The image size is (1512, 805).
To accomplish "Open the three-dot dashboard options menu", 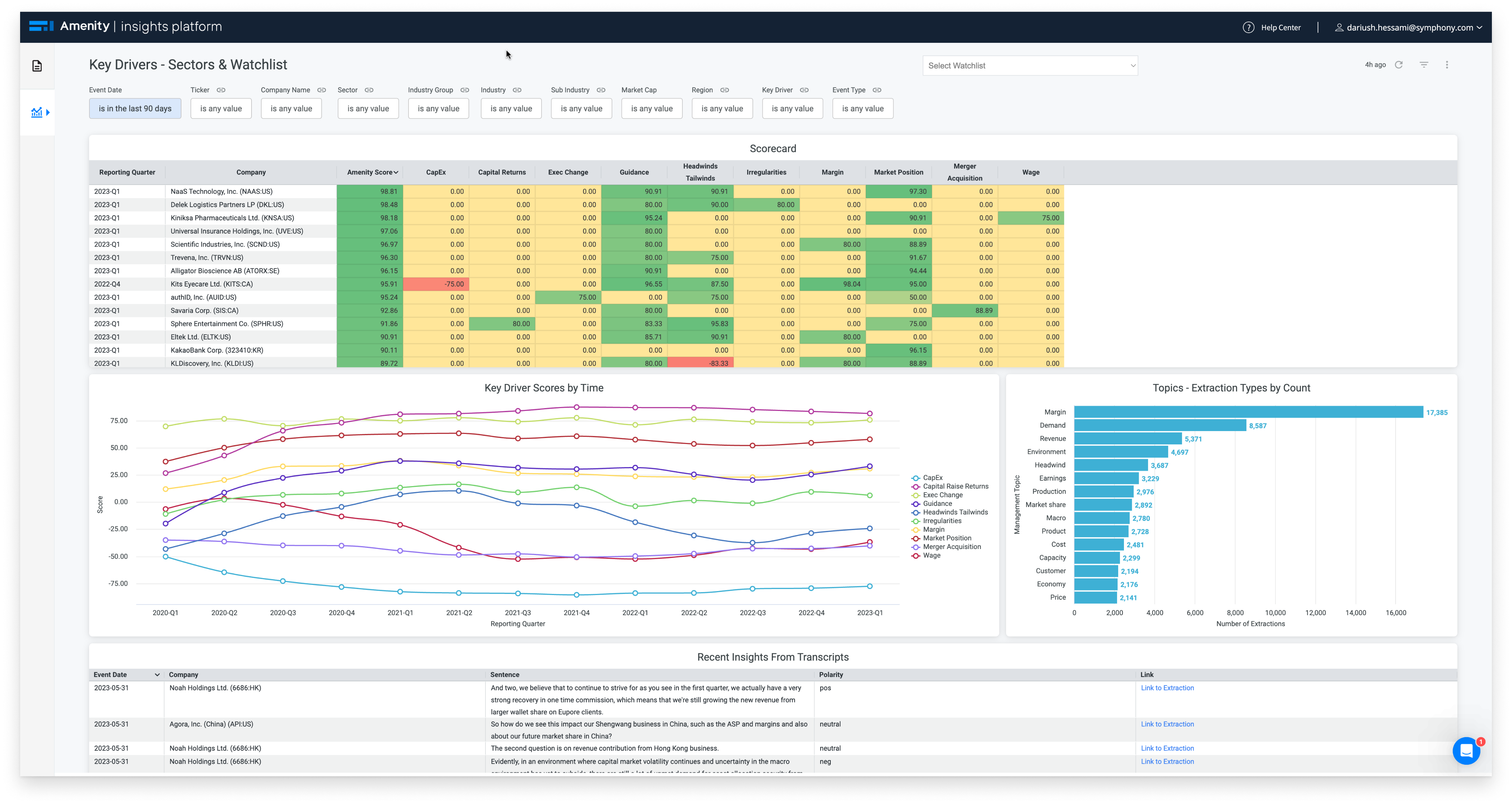I will [1447, 65].
